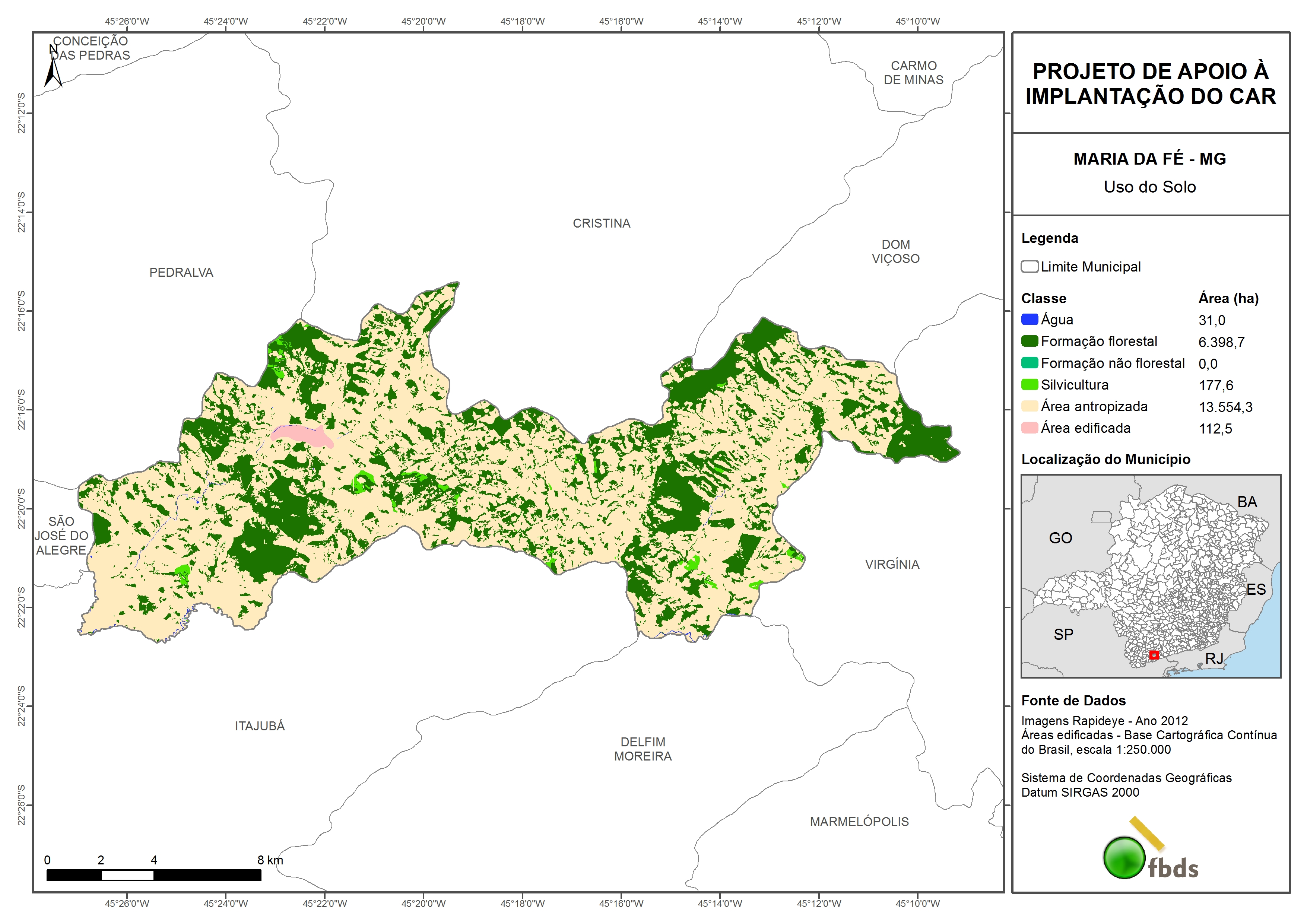Click the teal Formação não florestal swatch
1307x924 pixels.
(1029, 363)
